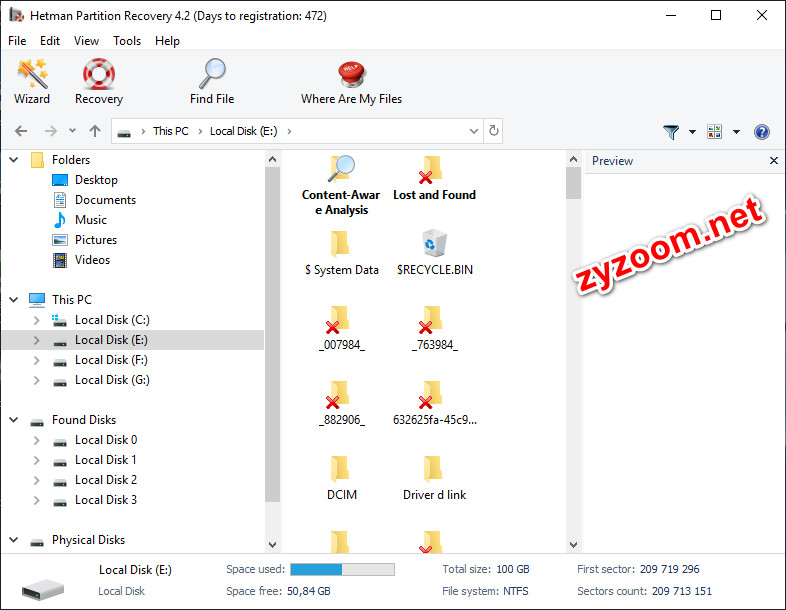Open the filter options dropdown arrow

click(x=692, y=132)
